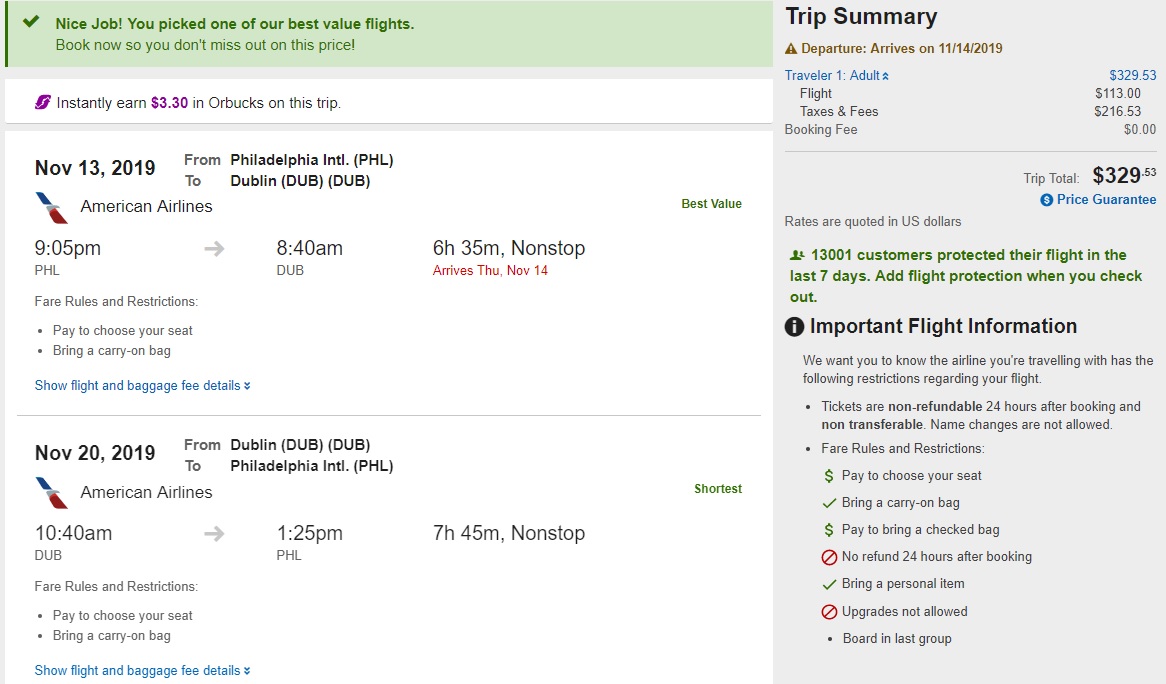1166x684 pixels.
Task: Click American Airlines logo on Nov 20 flight
Action: pyautogui.click(x=52, y=493)
